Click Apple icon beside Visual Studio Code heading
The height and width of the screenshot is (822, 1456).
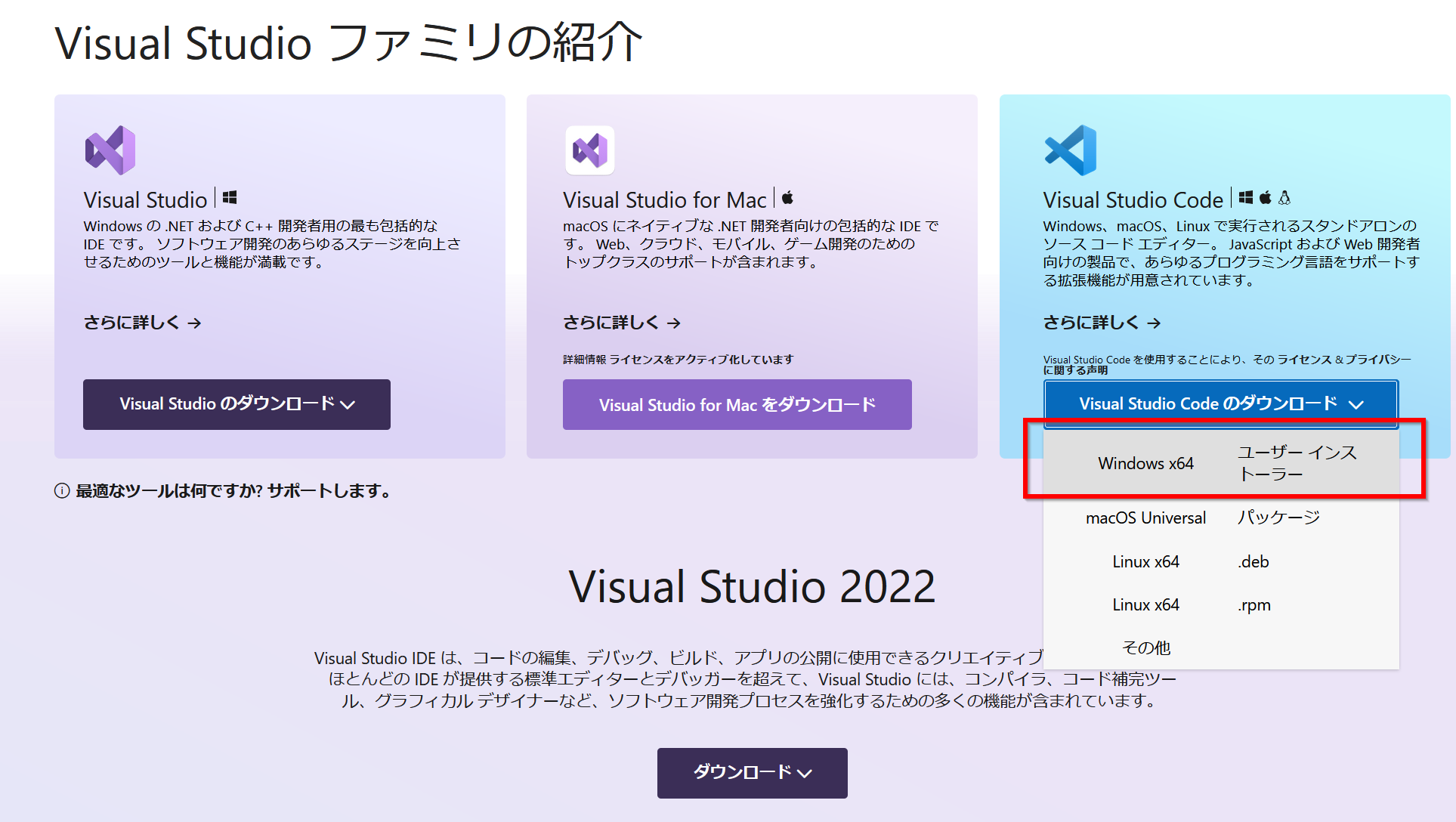point(1266,198)
